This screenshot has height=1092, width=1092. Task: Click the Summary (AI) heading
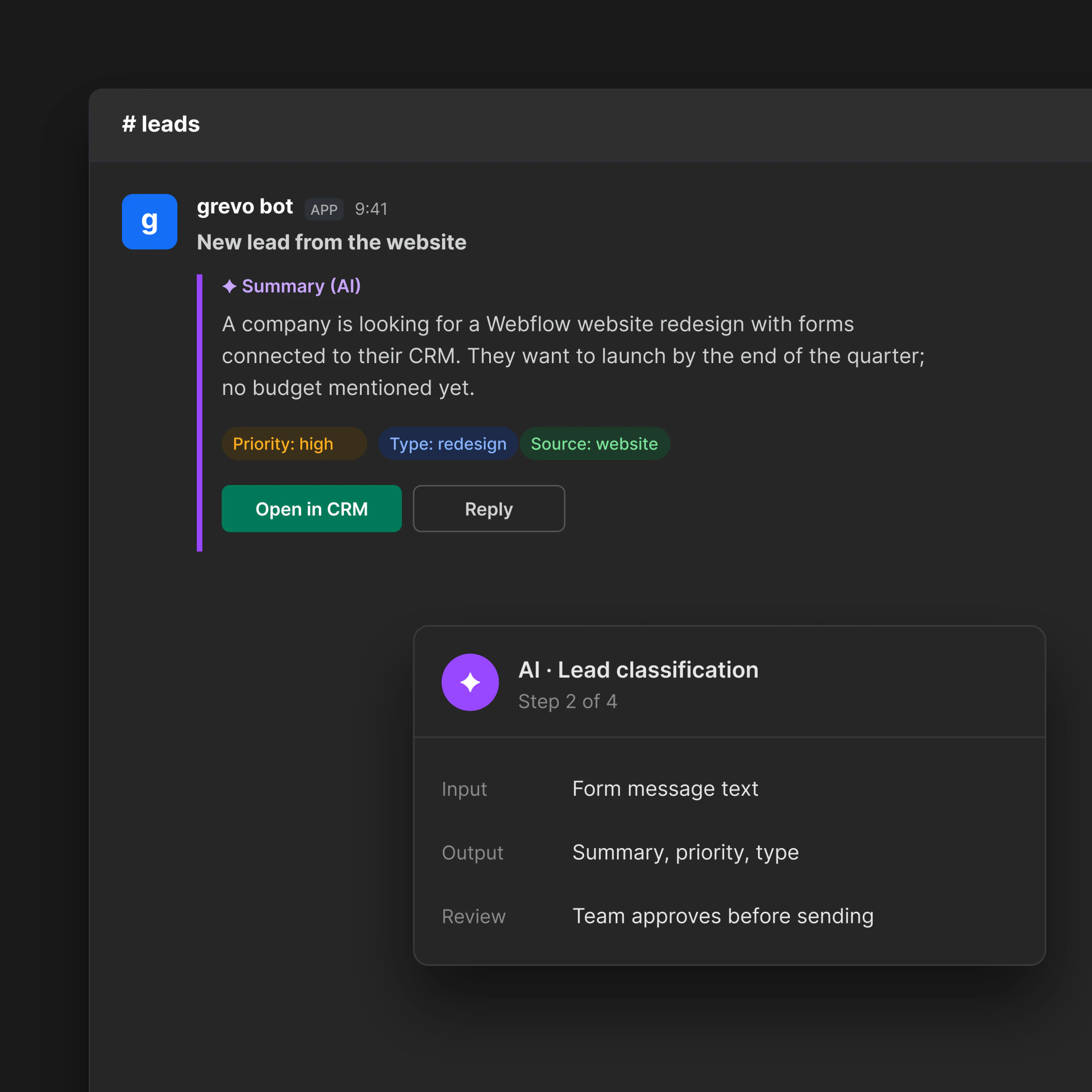point(301,286)
